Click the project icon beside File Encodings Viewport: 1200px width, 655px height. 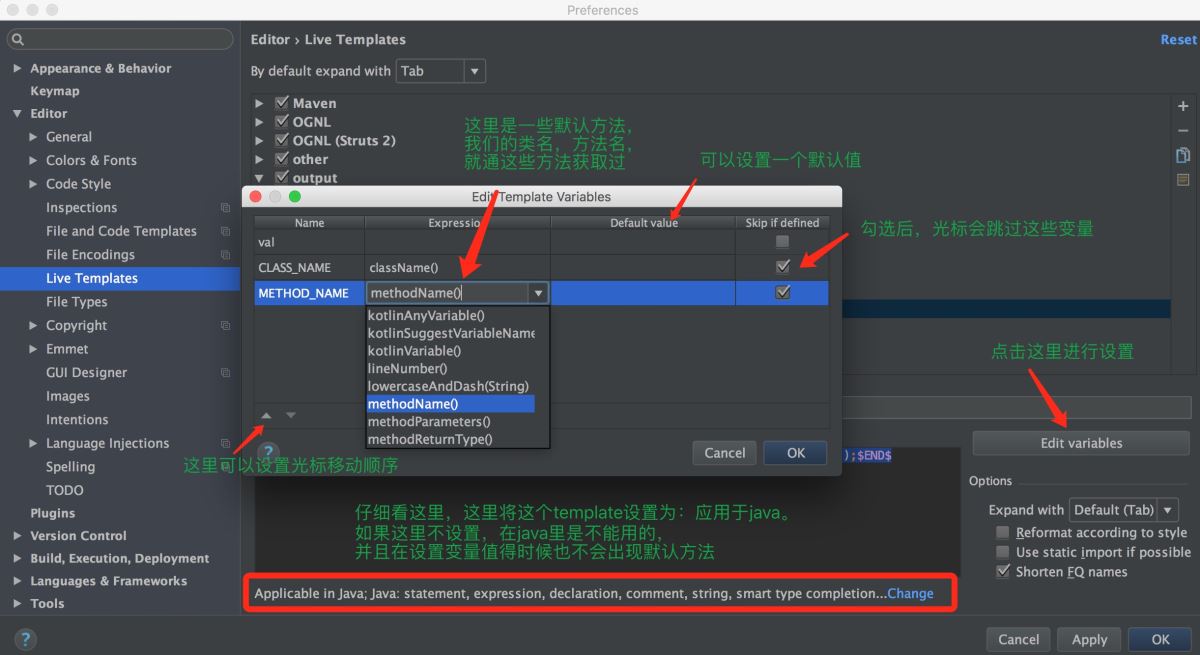coord(225,255)
